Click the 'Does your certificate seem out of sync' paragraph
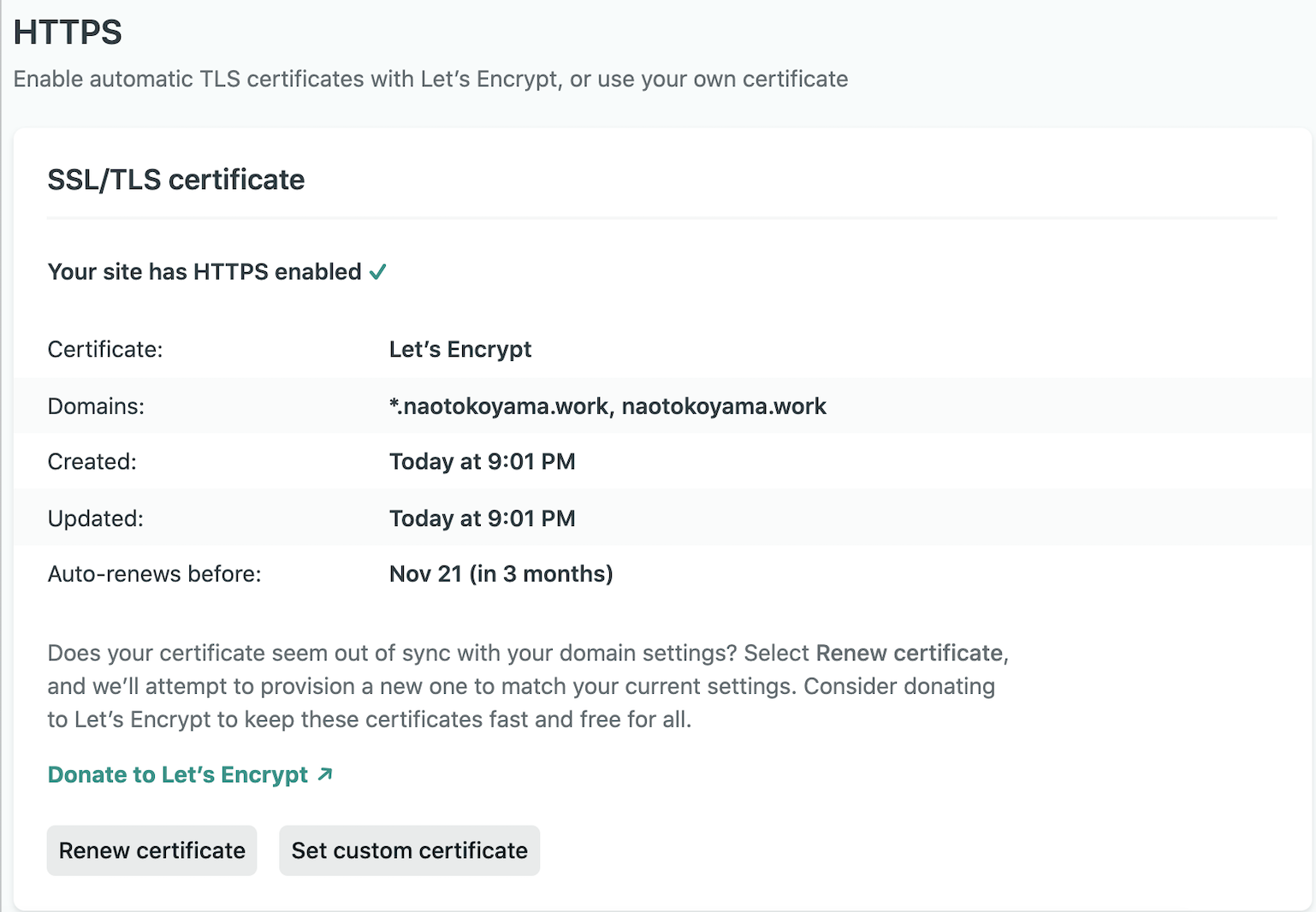 [527, 686]
